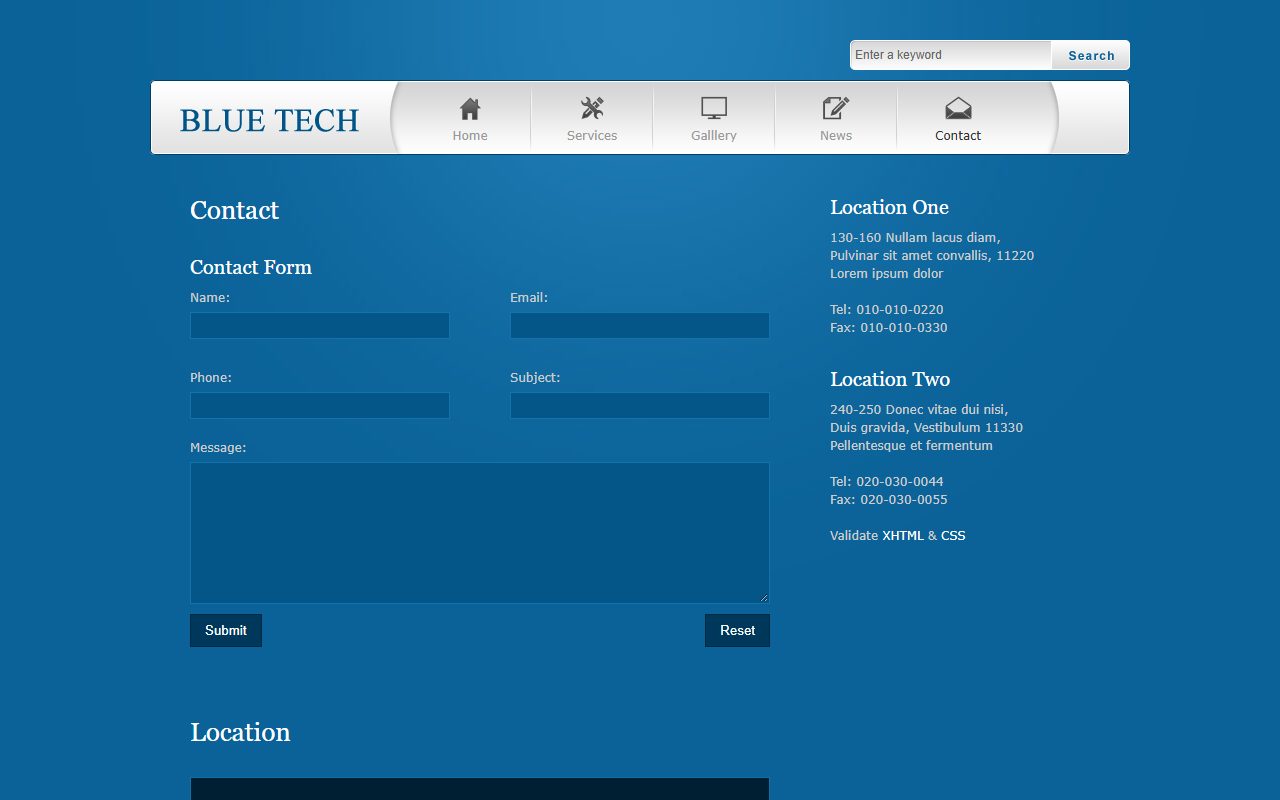Image resolution: width=1280 pixels, height=800 pixels.
Task: Click the "240-250 Donec vitae dui nisi," address line
Action: (919, 410)
